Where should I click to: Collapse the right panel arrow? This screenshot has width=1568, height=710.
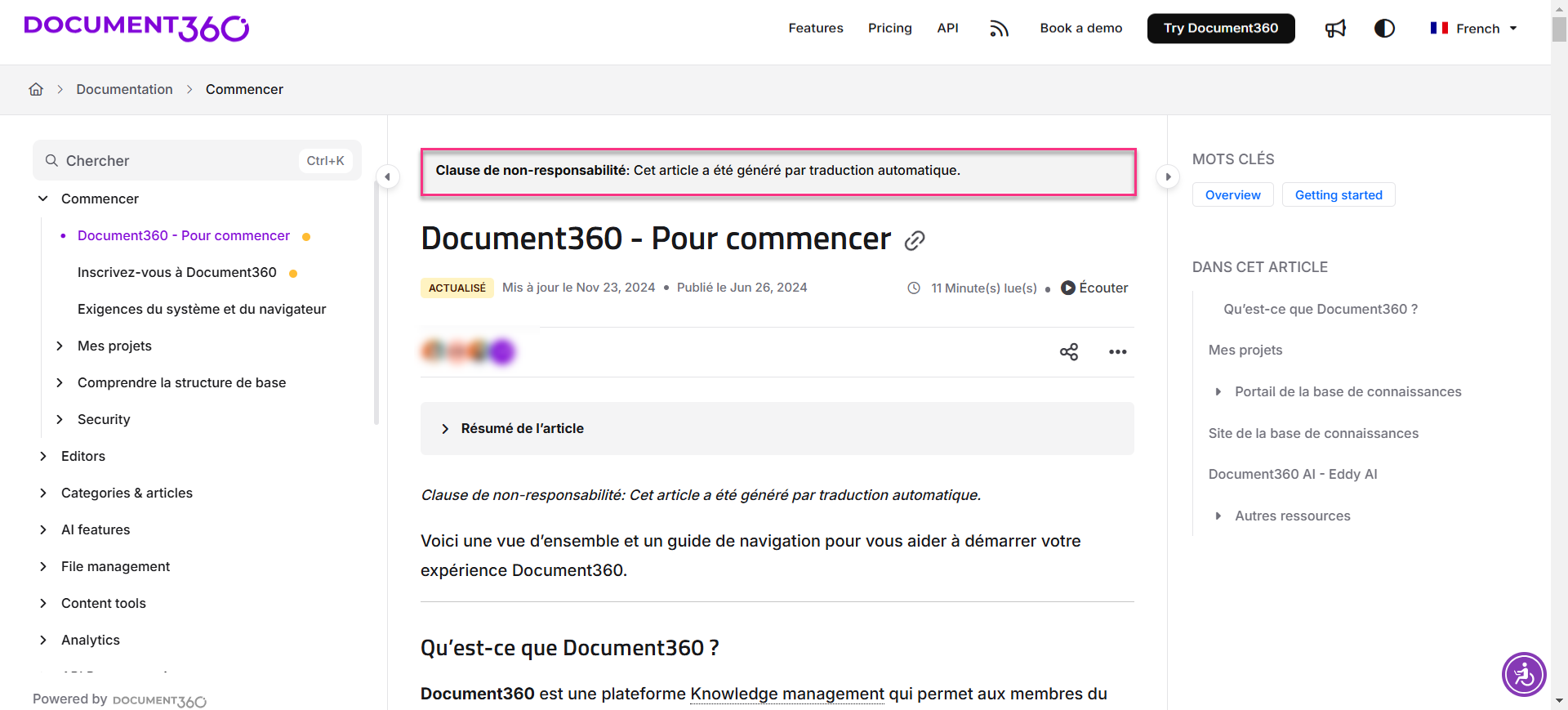tap(1168, 176)
